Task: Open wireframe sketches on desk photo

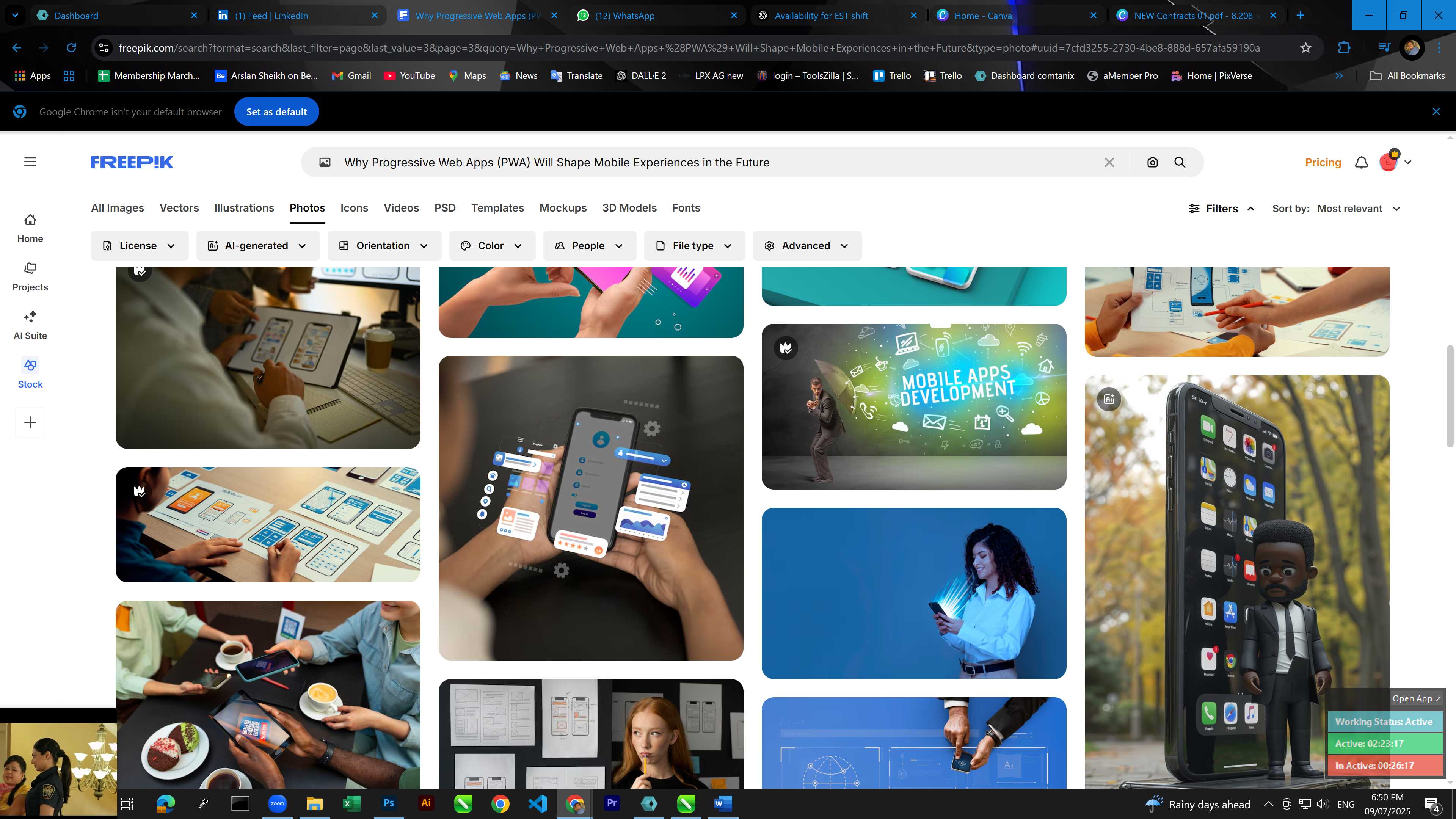Action: click(268, 524)
